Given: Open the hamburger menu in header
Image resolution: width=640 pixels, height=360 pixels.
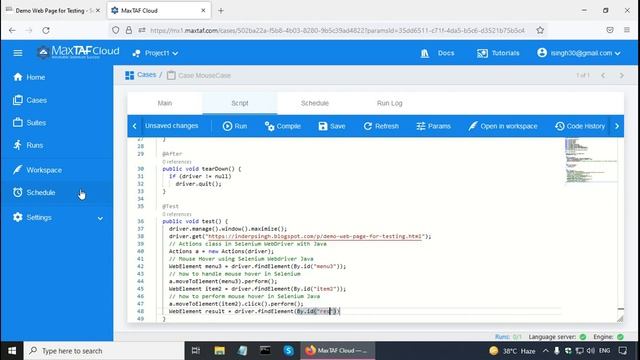Looking at the screenshot, I should 18,53.
